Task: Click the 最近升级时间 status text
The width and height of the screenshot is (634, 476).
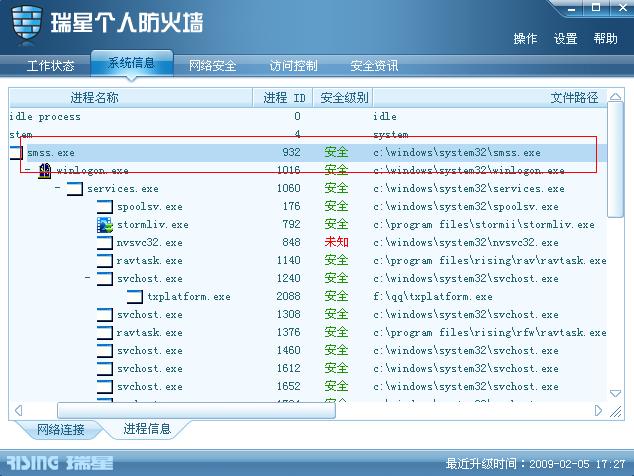Action: [x=536, y=464]
